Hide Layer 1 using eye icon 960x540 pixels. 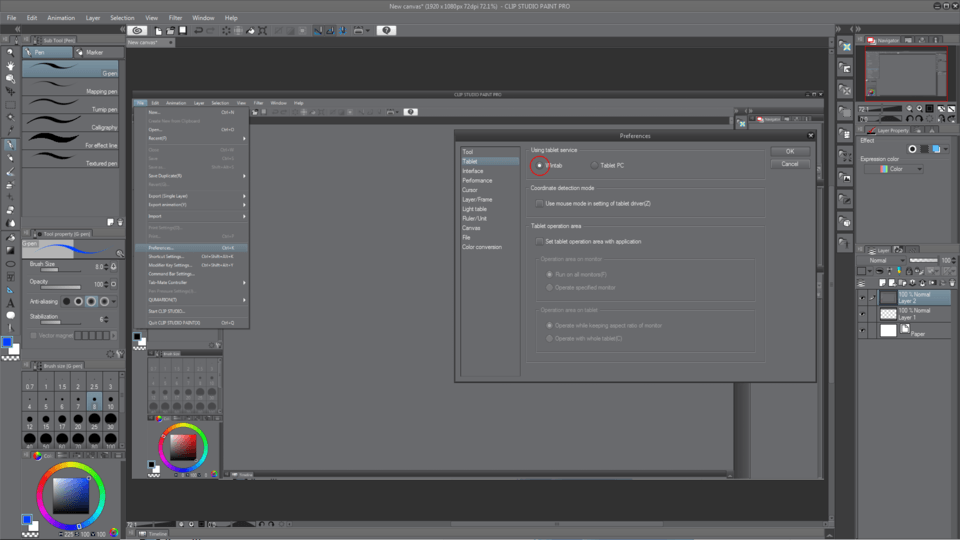863,313
